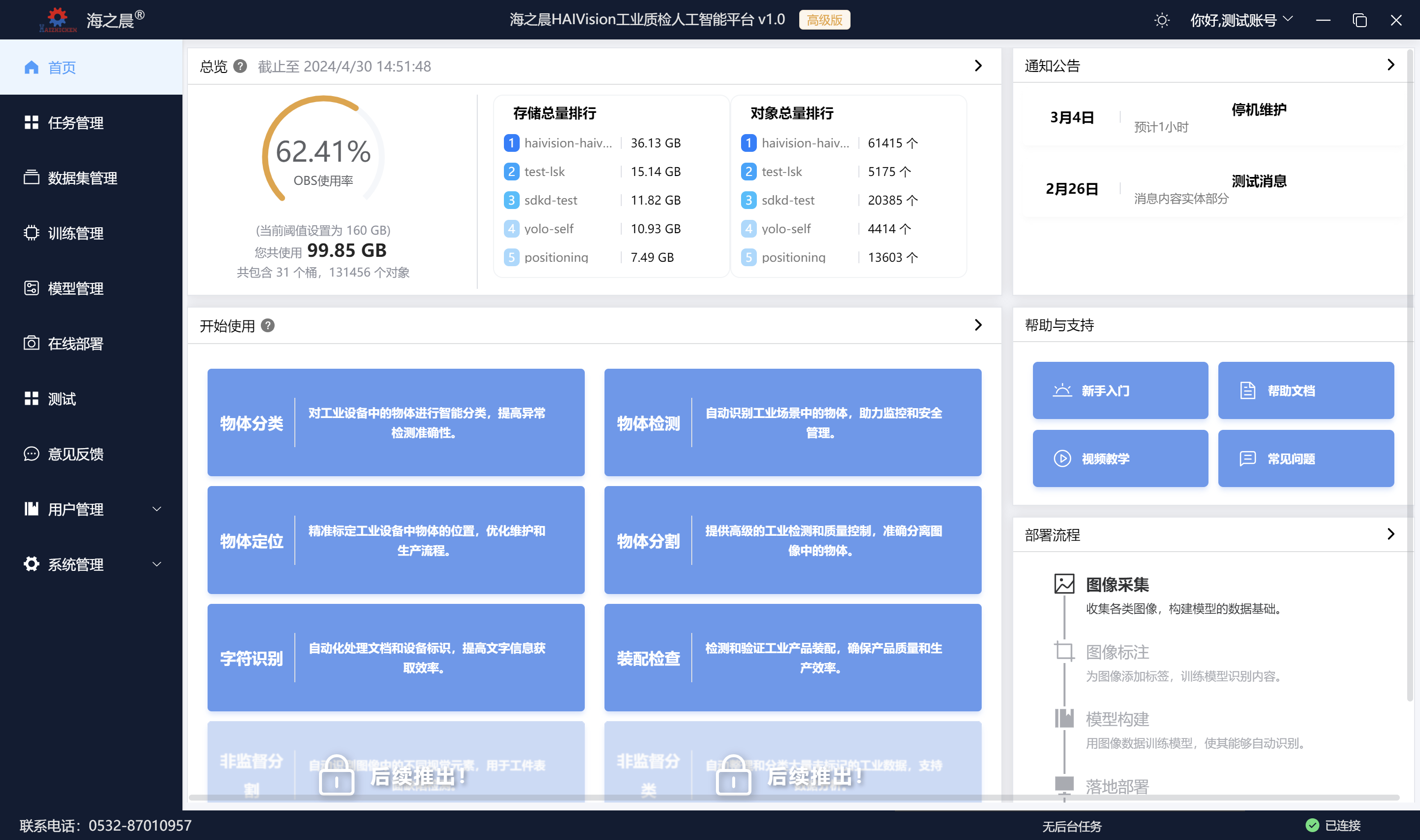This screenshot has width=1420, height=840.
Task: Open the 字符识别 card
Action: point(395,657)
